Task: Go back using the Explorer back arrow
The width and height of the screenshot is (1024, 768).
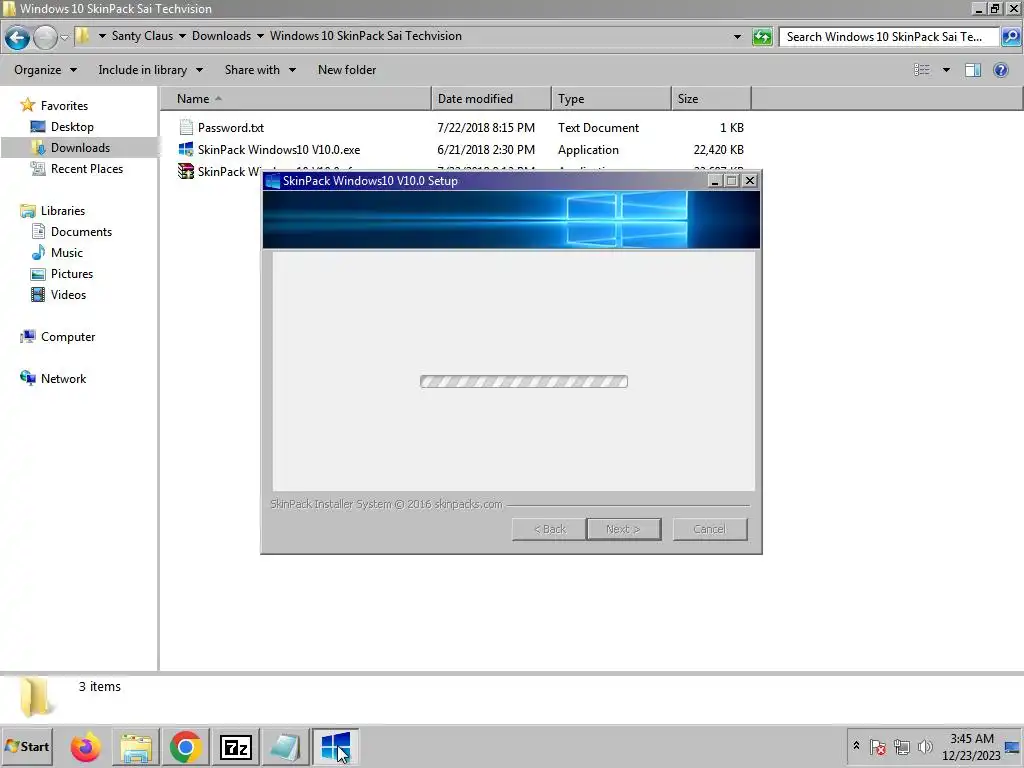Action: 18,37
